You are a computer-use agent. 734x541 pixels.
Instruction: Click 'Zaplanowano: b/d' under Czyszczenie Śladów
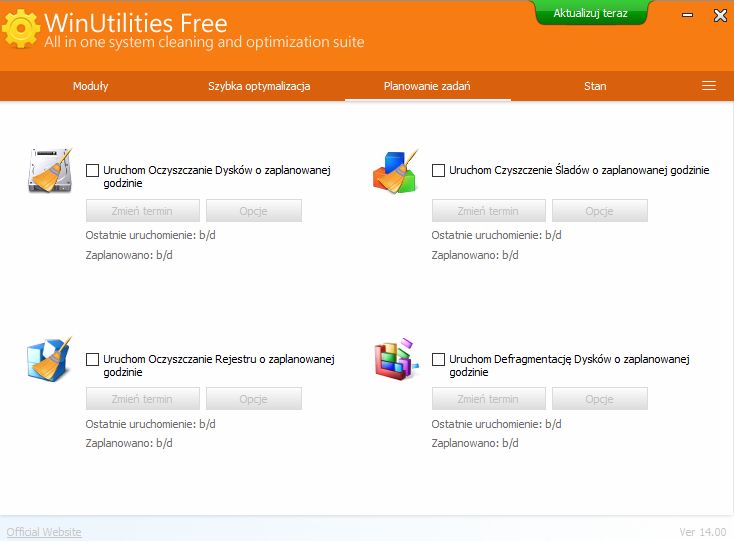(475, 255)
